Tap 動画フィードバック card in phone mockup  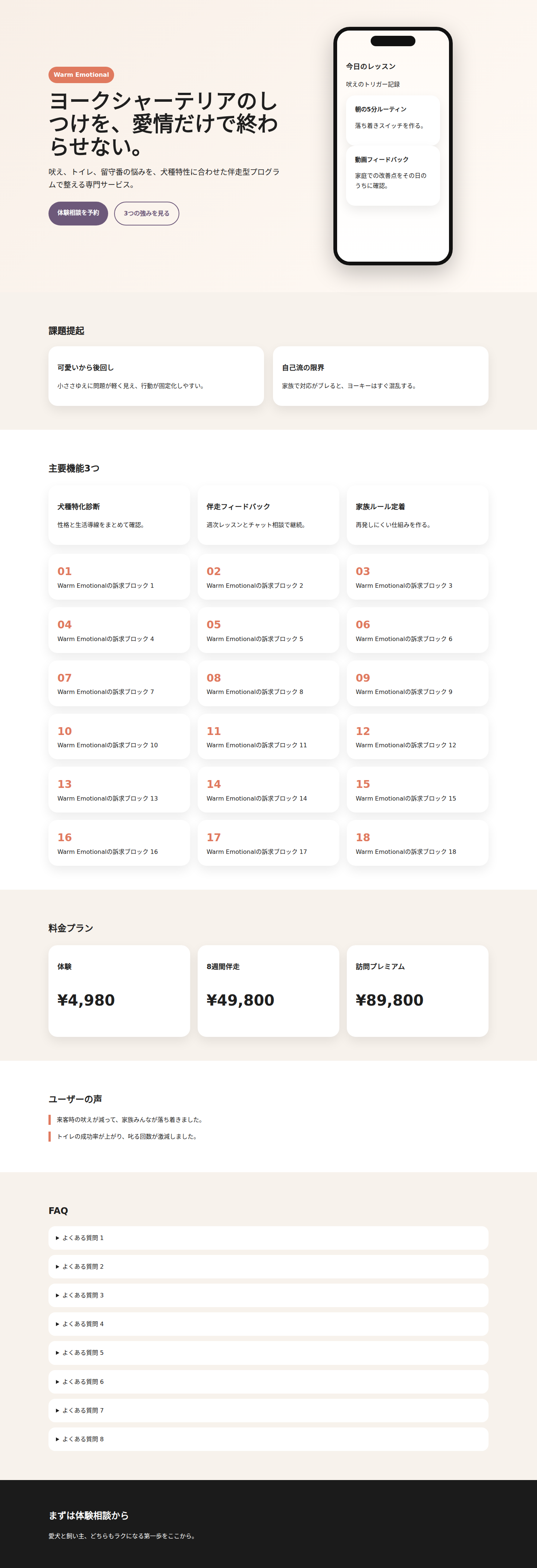click(393, 175)
